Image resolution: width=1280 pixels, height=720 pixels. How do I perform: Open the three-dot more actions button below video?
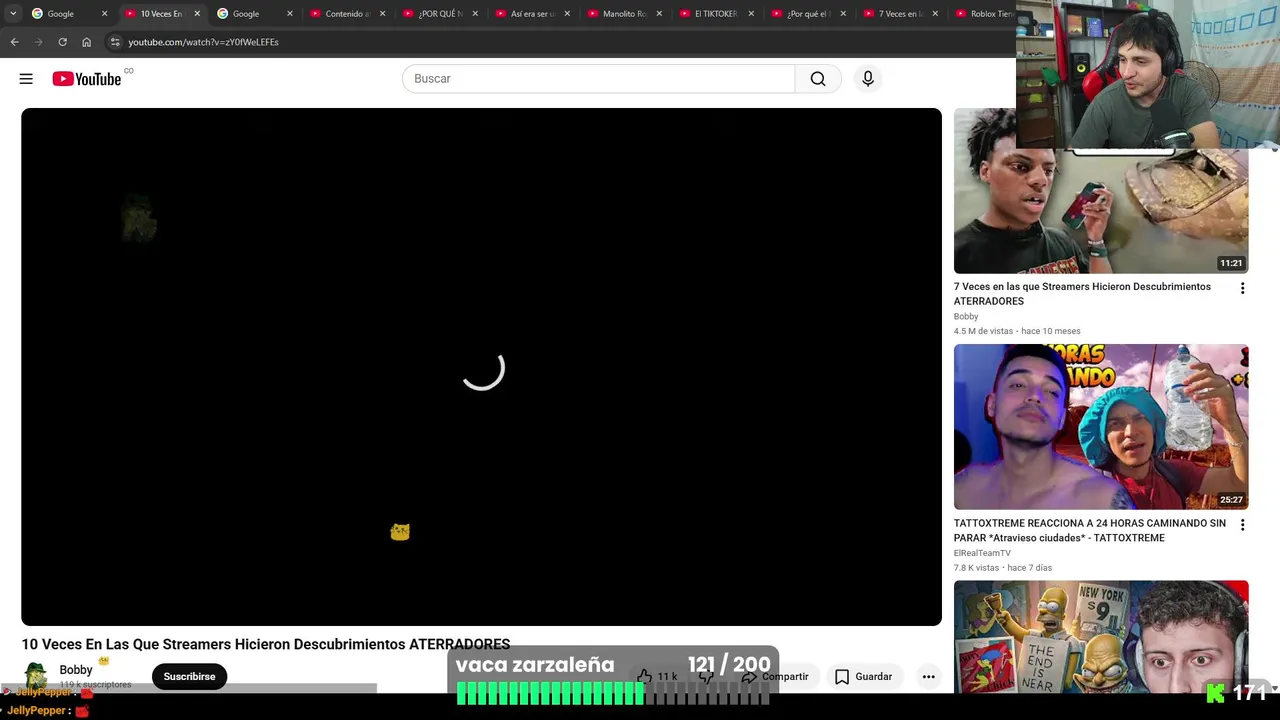tap(928, 677)
